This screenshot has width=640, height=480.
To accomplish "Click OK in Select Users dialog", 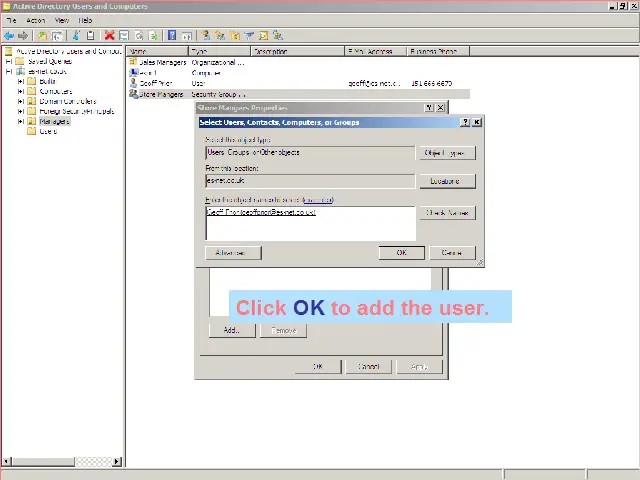I will [x=401, y=252].
